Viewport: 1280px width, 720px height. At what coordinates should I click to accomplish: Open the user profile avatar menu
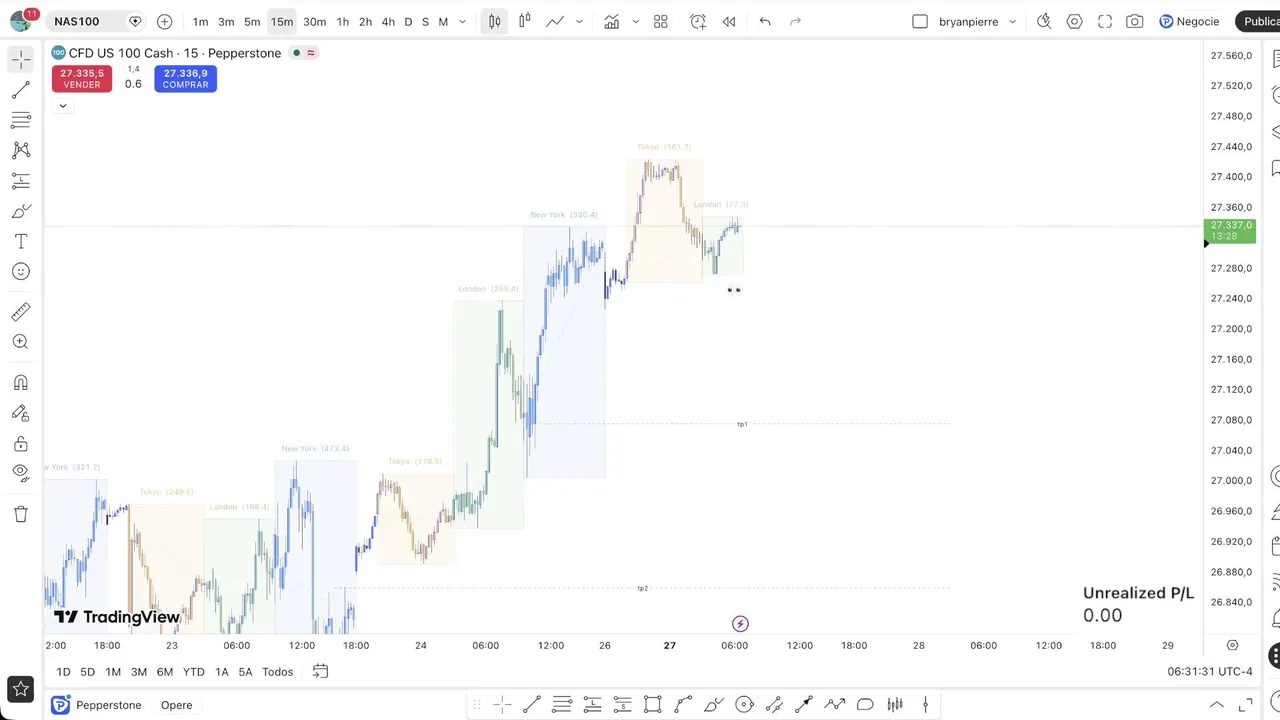[21, 20]
